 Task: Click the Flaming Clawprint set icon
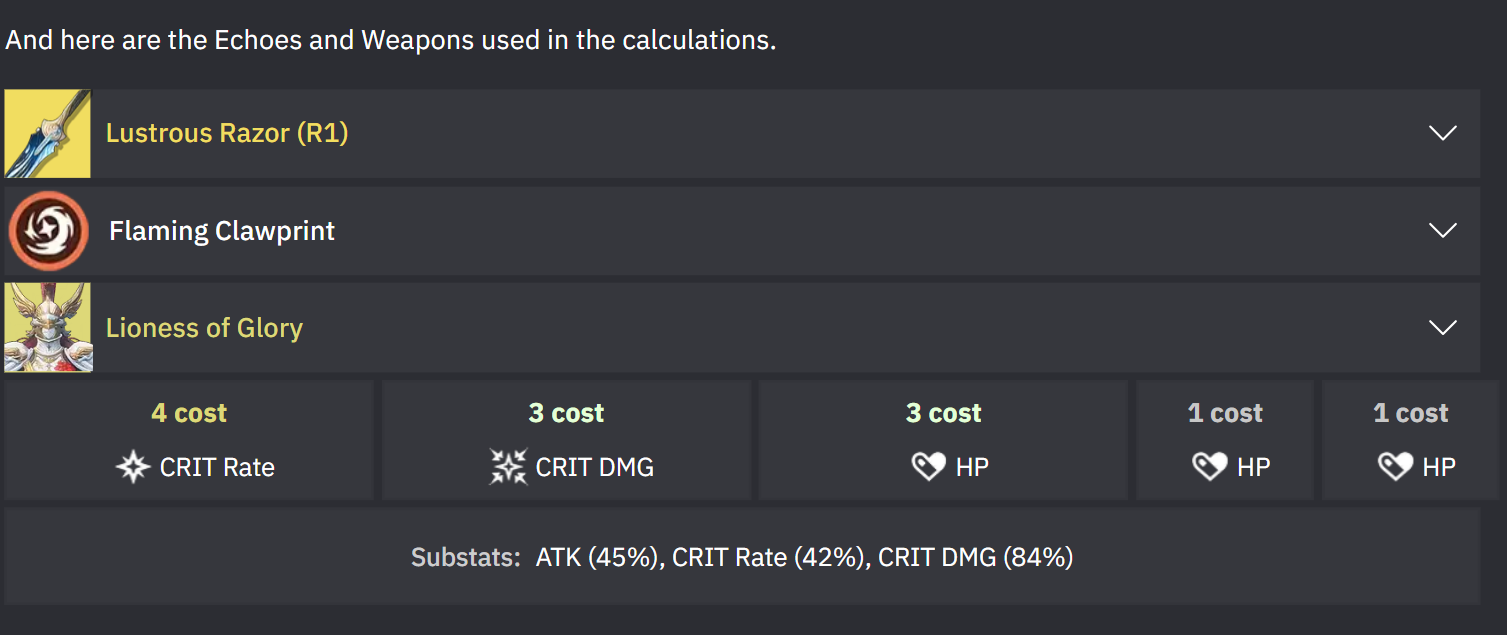[x=48, y=231]
